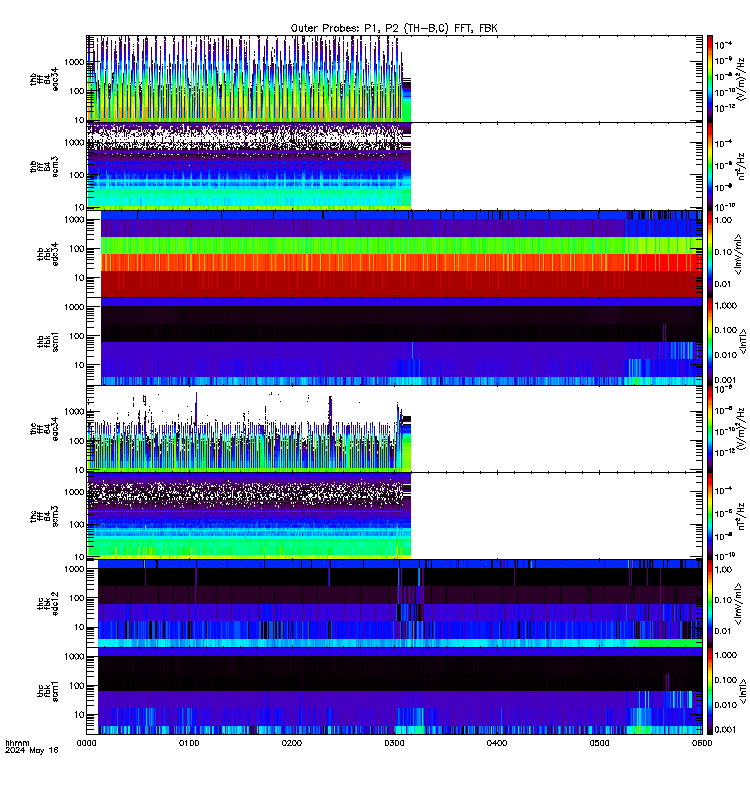Screen dimensions: 750x800
Task: Click the color bar beside thb fff eac34 panel
Action: point(710,79)
